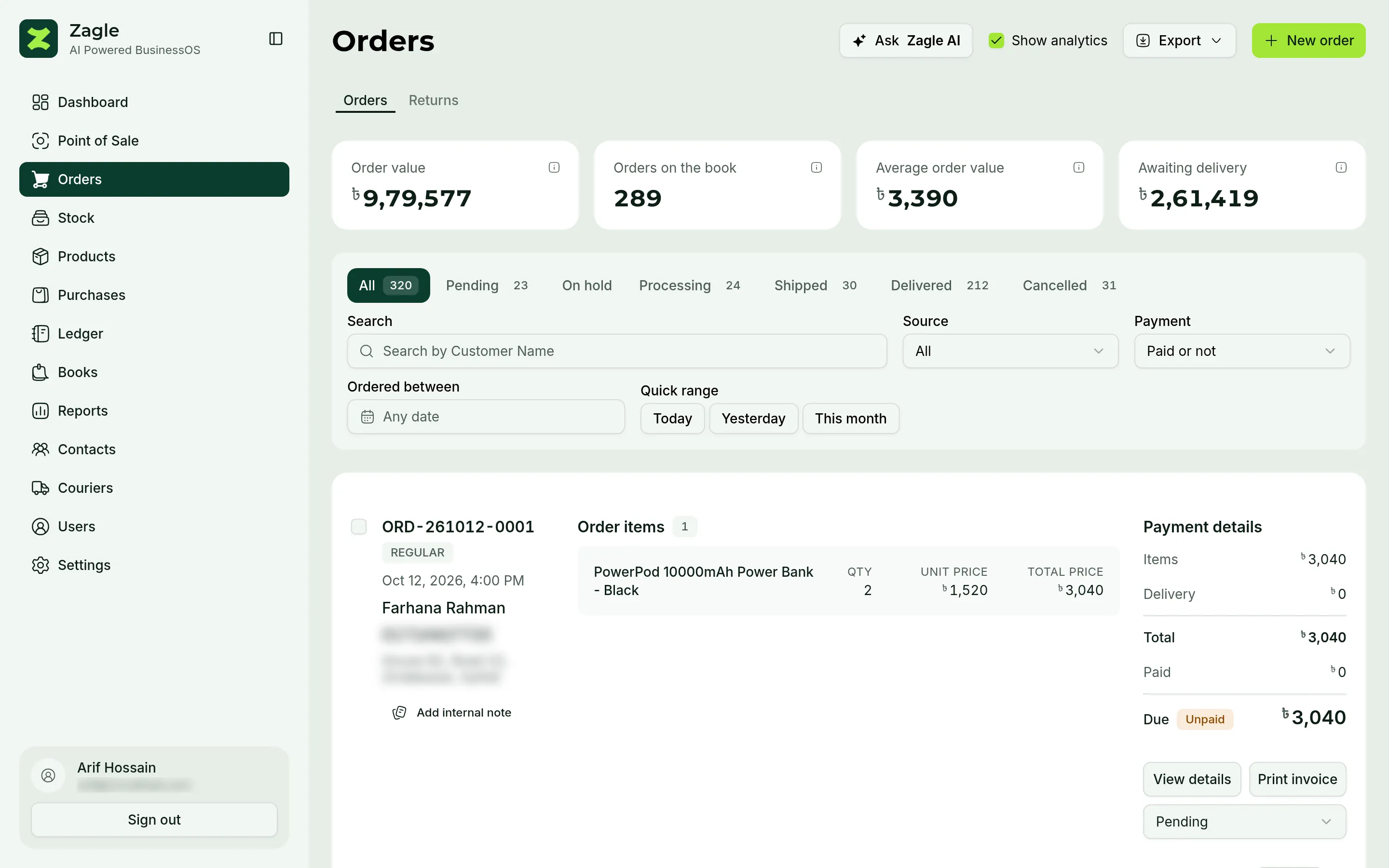Image resolution: width=1389 pixels, height=868 pixels.
Task: Open the Books page
Action: click(x=154, y=372)
